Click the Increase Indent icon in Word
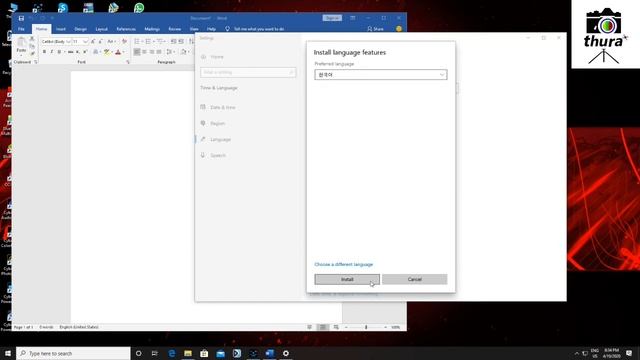 [x=181, y=41]
